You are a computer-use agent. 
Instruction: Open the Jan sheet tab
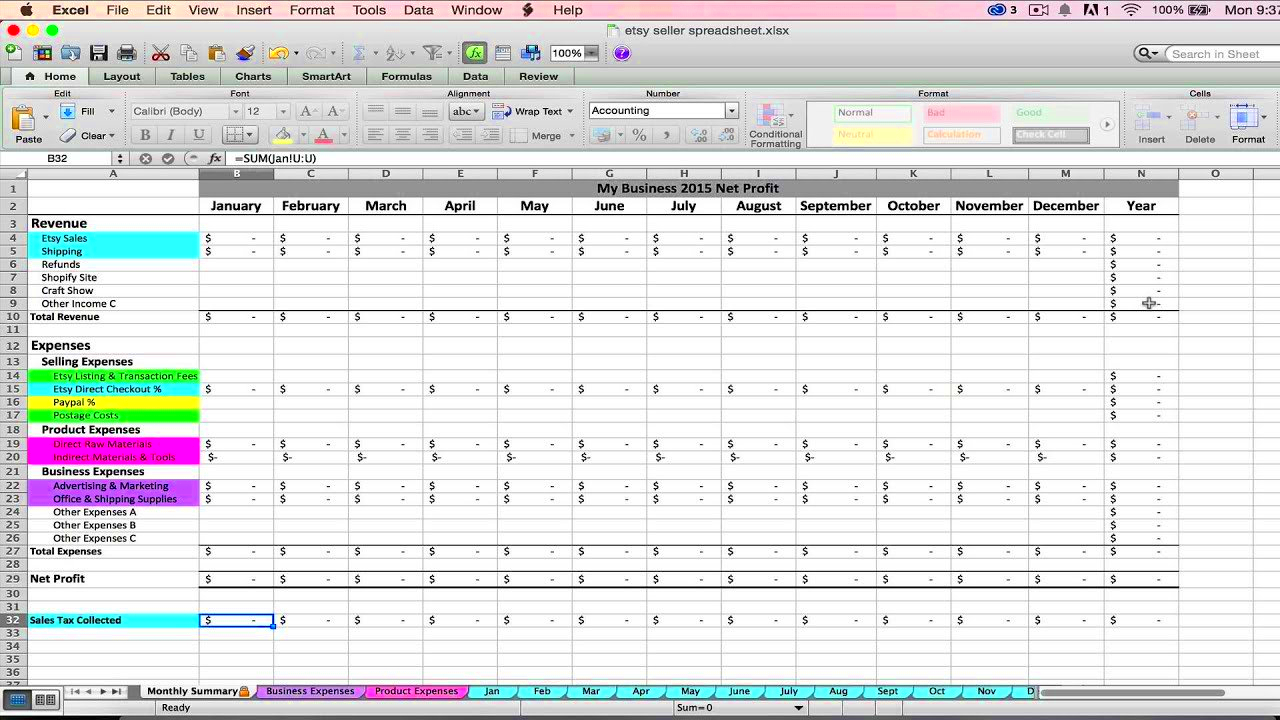pyautogui.click(x=491, y=691)
